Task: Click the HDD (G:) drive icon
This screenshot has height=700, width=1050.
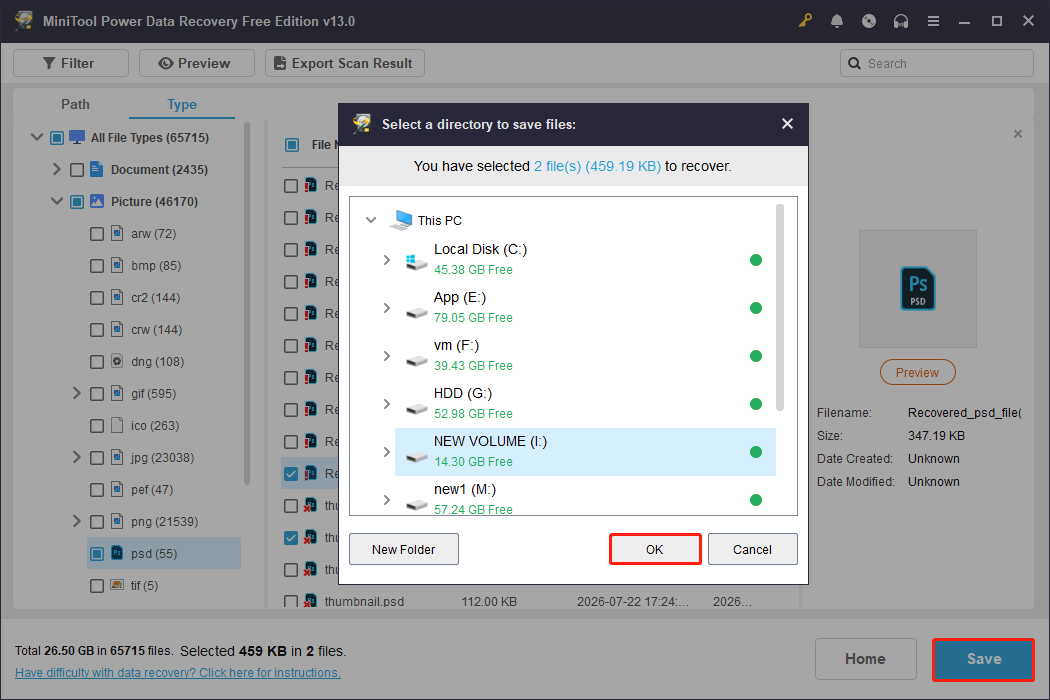Action: (x=416, y=408)
